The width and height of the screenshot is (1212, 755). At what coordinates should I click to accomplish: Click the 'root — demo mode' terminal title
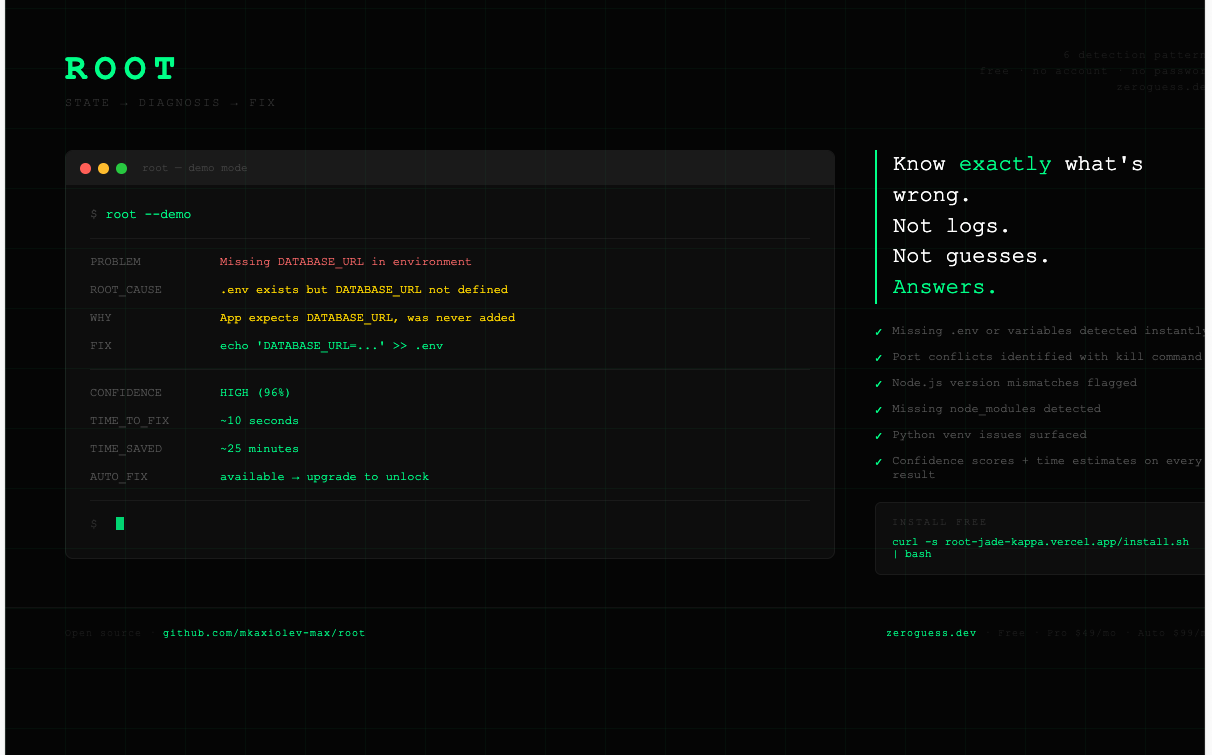click(x=195, y=168)
